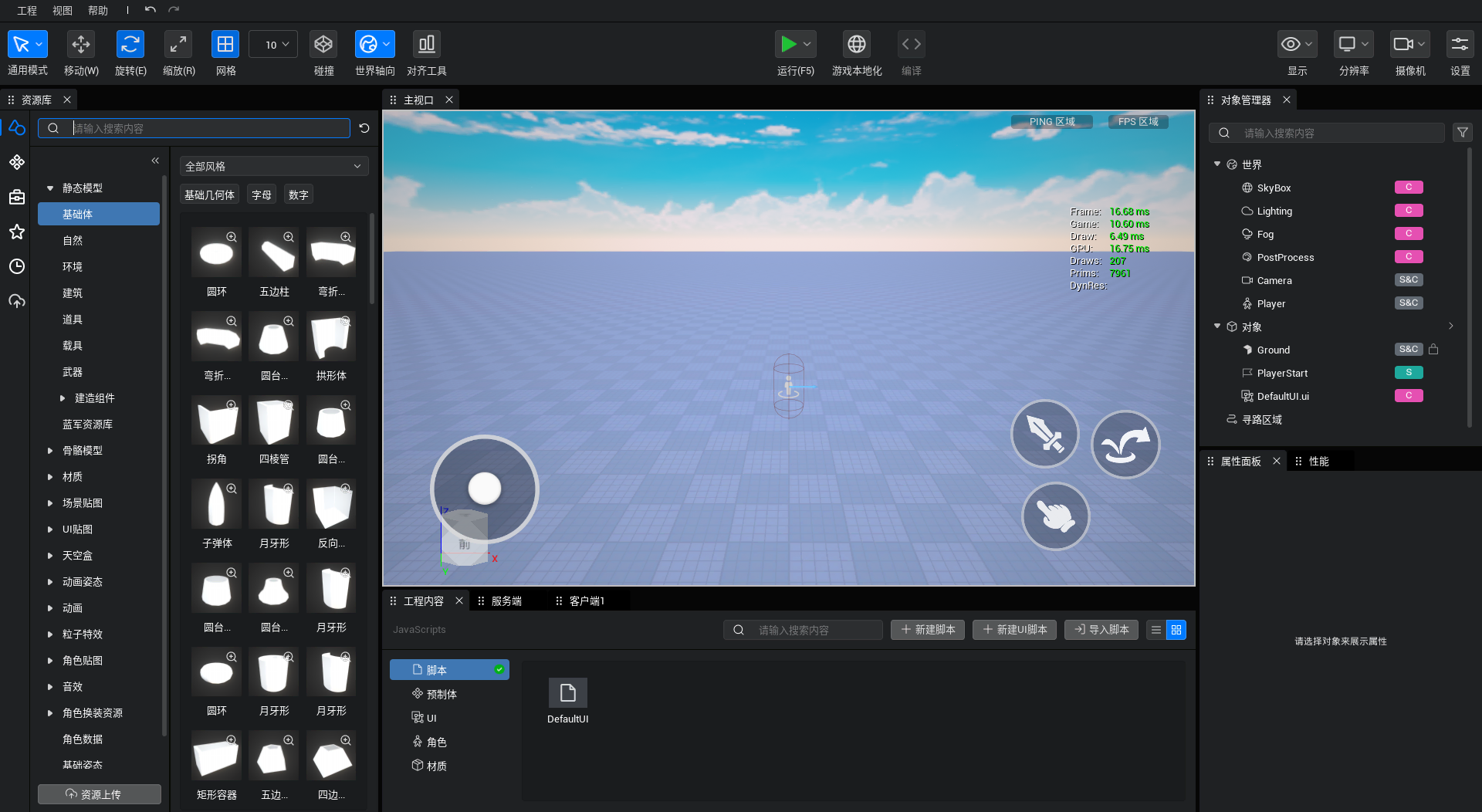Open the 设置 settings sliders icon

tap(1460, 45)
